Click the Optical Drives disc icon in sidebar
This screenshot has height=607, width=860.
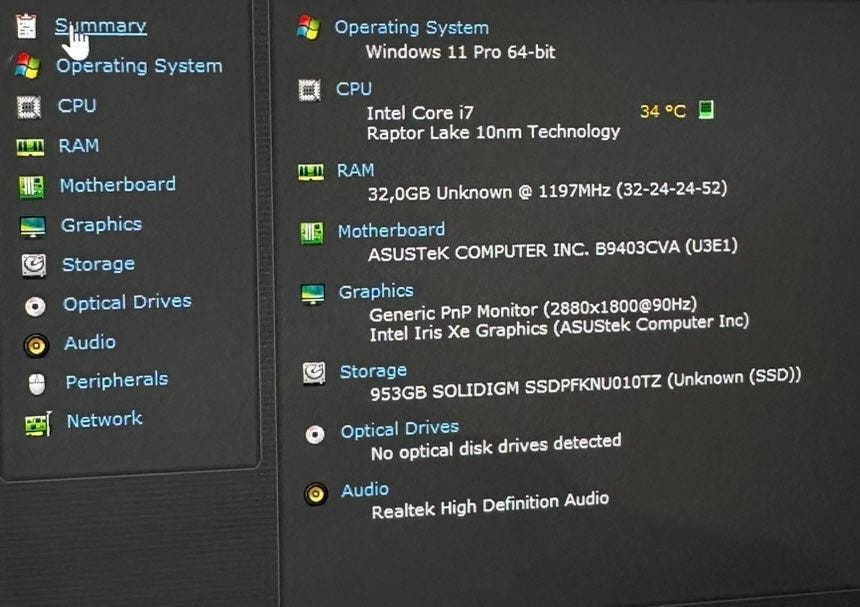click(36, 306)
